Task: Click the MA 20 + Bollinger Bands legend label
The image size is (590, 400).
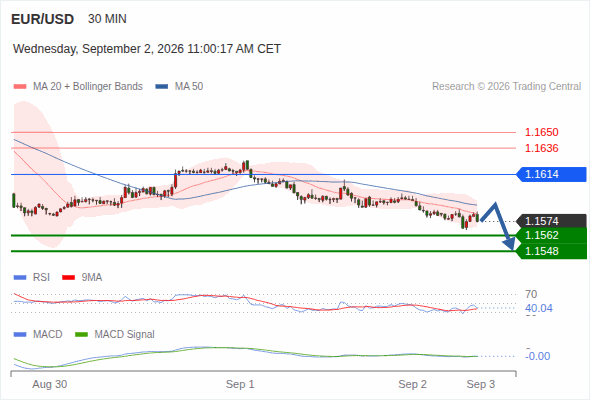Action: 88,87
